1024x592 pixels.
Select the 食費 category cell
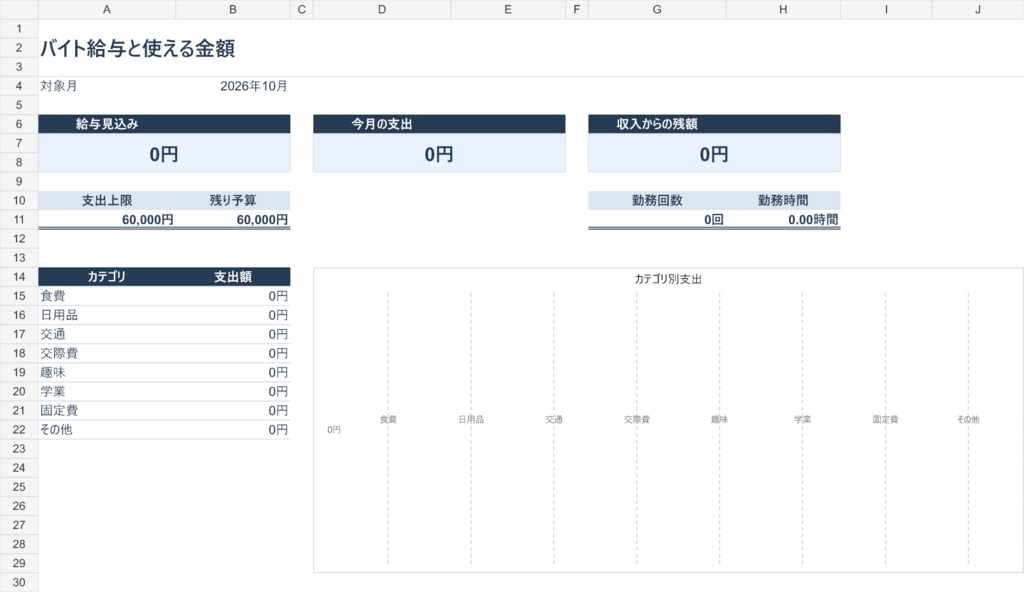point(107,296)
